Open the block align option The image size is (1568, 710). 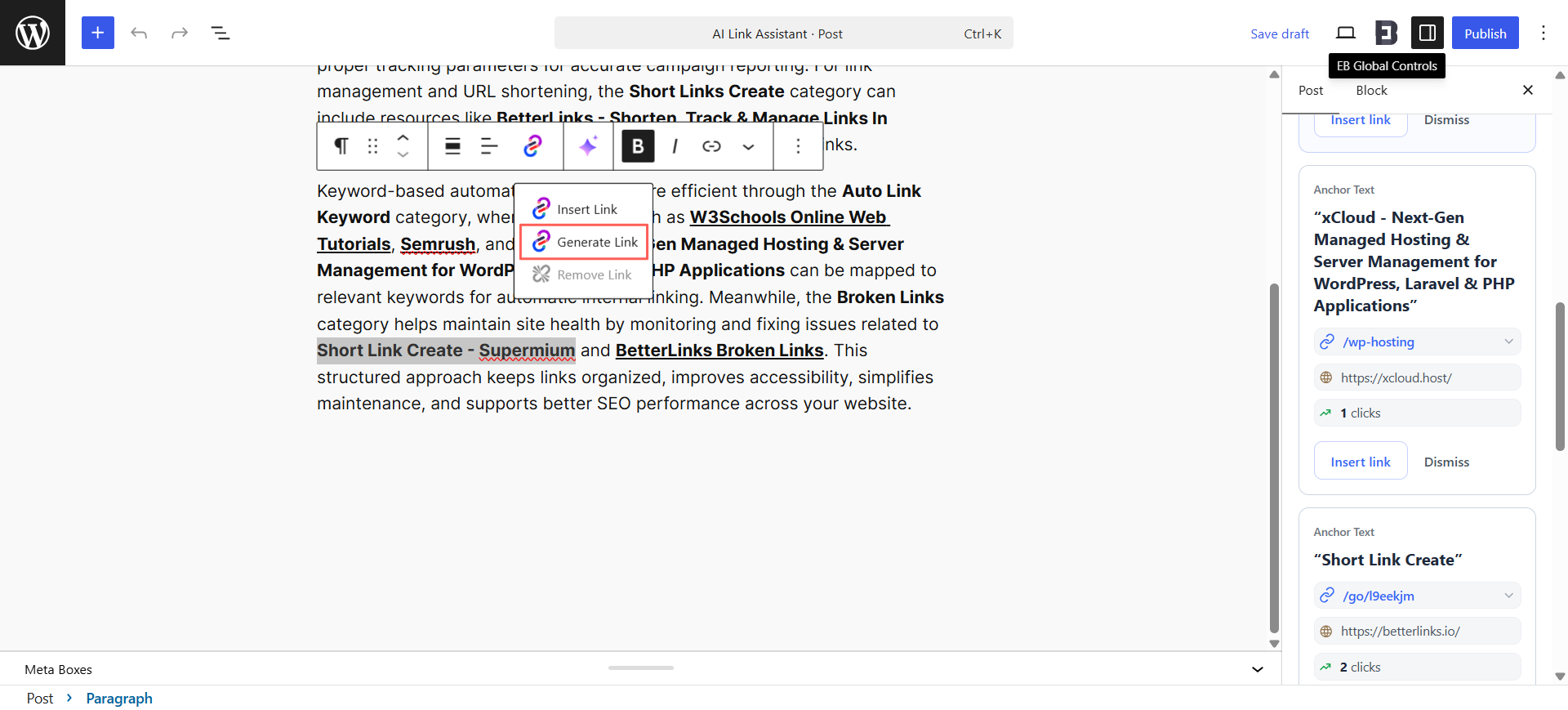pos(452,145)
